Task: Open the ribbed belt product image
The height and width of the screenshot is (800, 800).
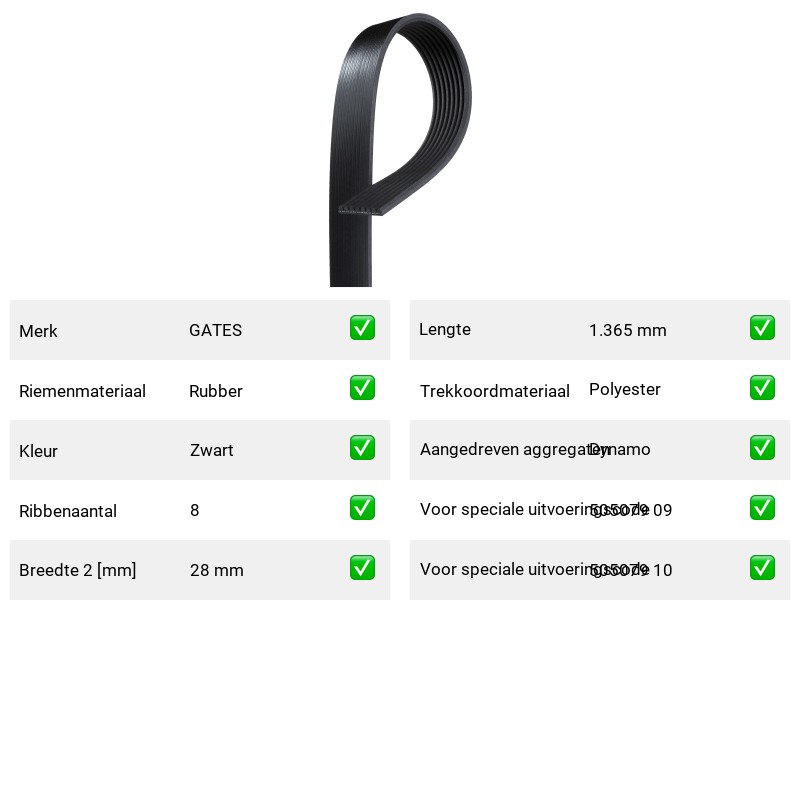Action: (401, 149)
